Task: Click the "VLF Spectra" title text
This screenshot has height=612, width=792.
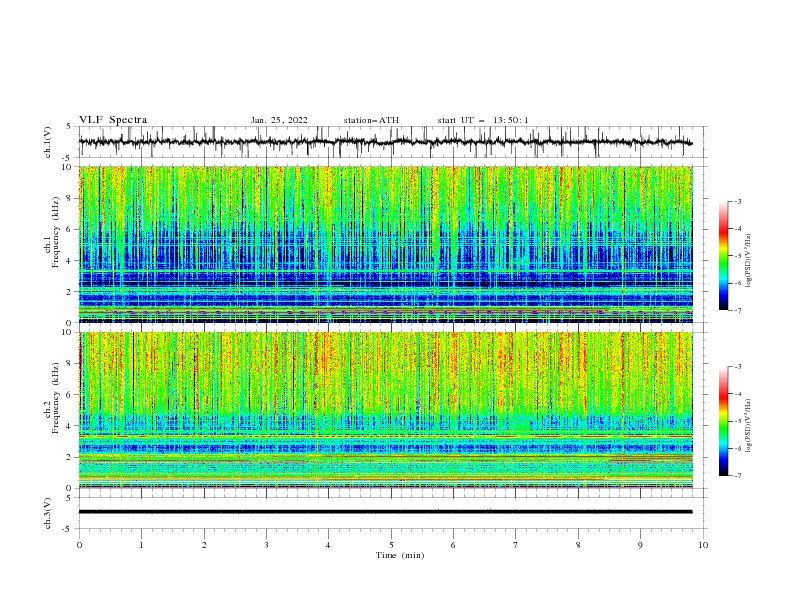Action: tap(113, 120)
